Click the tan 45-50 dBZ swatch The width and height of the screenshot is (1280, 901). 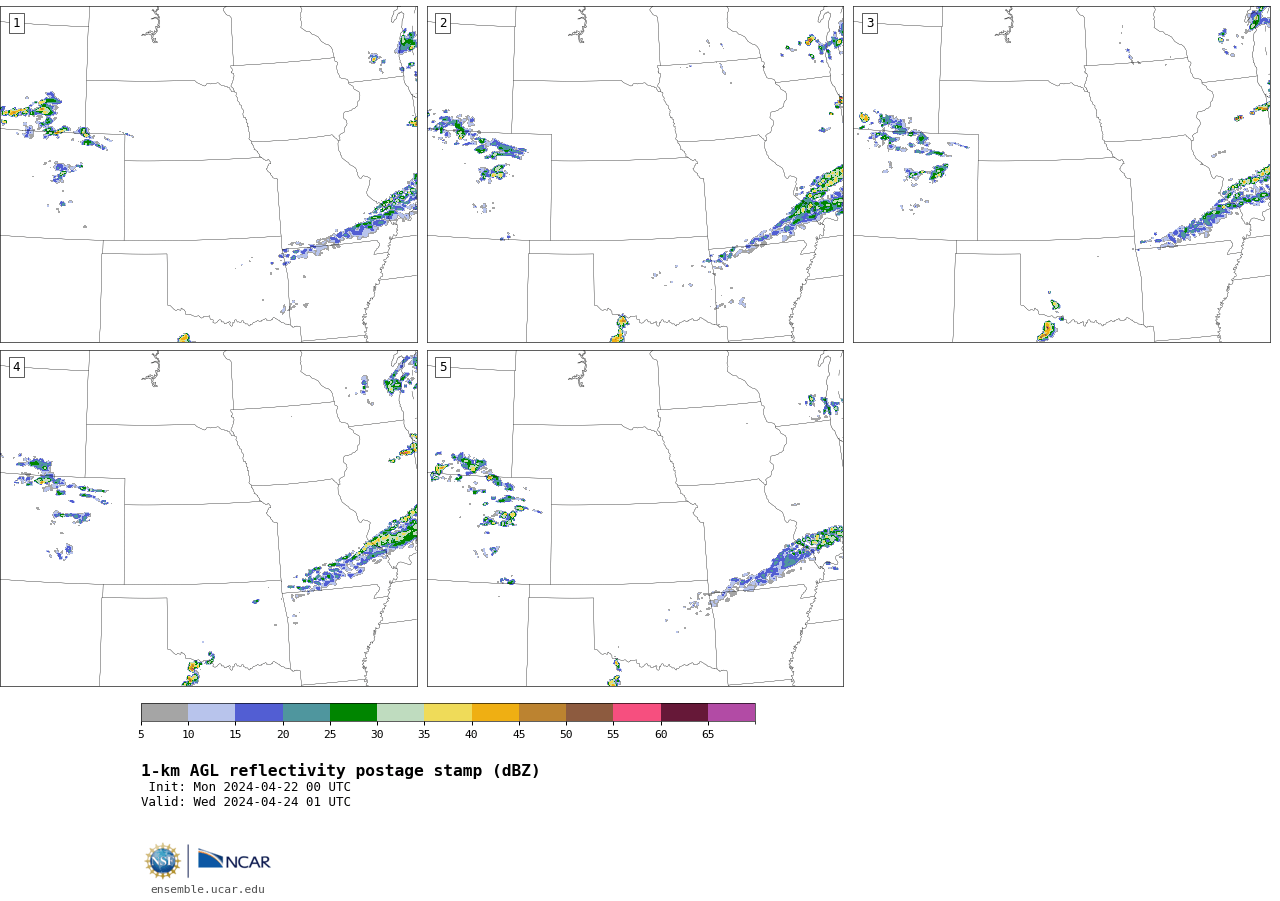pos(542,713)
